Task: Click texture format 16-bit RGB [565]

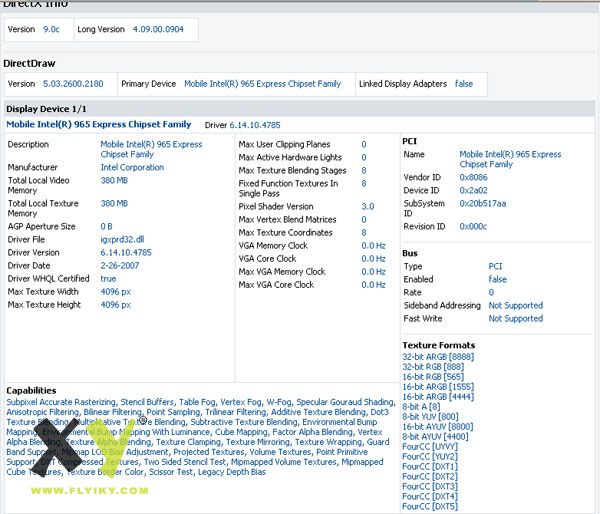Action: pyautogui.click(x=433, y=377)
